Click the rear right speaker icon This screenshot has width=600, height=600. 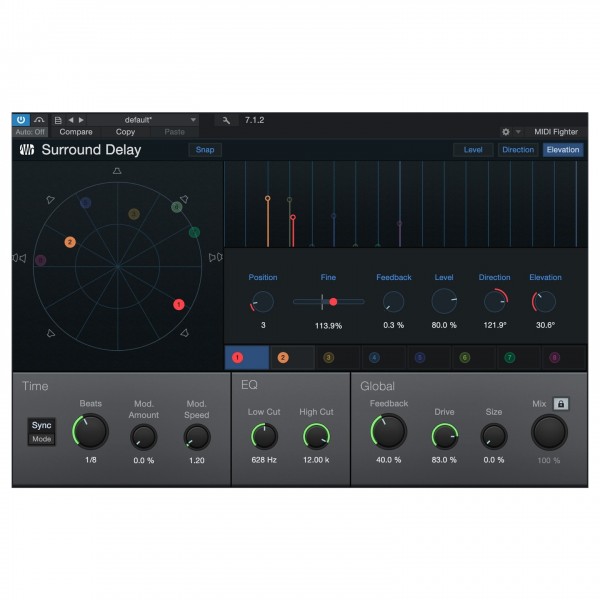(x=184, y=333)
